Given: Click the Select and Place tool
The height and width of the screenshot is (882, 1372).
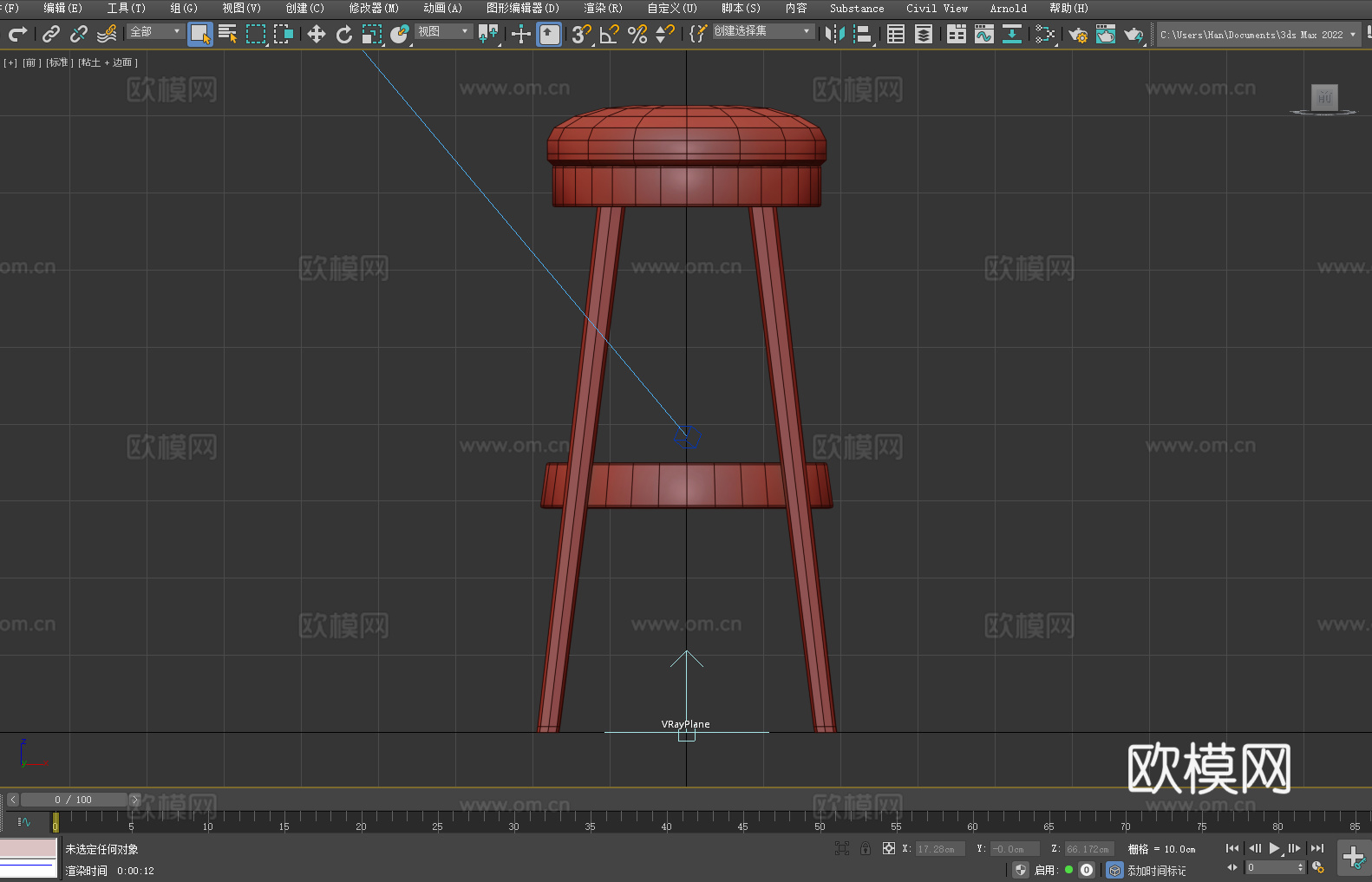Looking at the screenshot, I should coord(400,34).
